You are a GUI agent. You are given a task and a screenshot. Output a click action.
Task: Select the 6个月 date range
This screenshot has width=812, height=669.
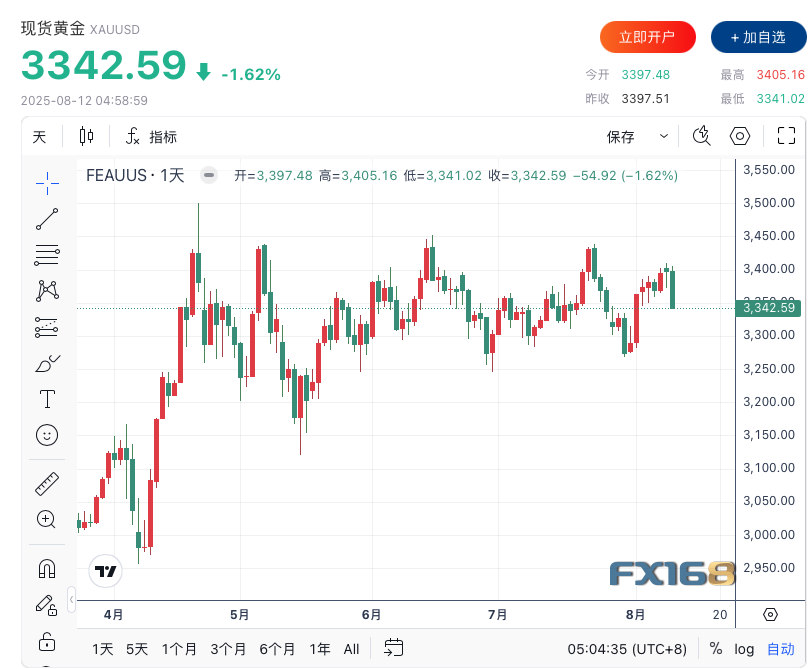(x=277, y=649)
